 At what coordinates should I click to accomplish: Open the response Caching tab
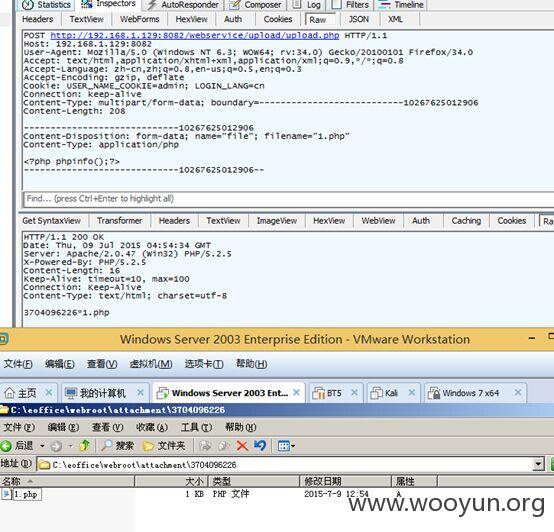click(x=466, y=221)
